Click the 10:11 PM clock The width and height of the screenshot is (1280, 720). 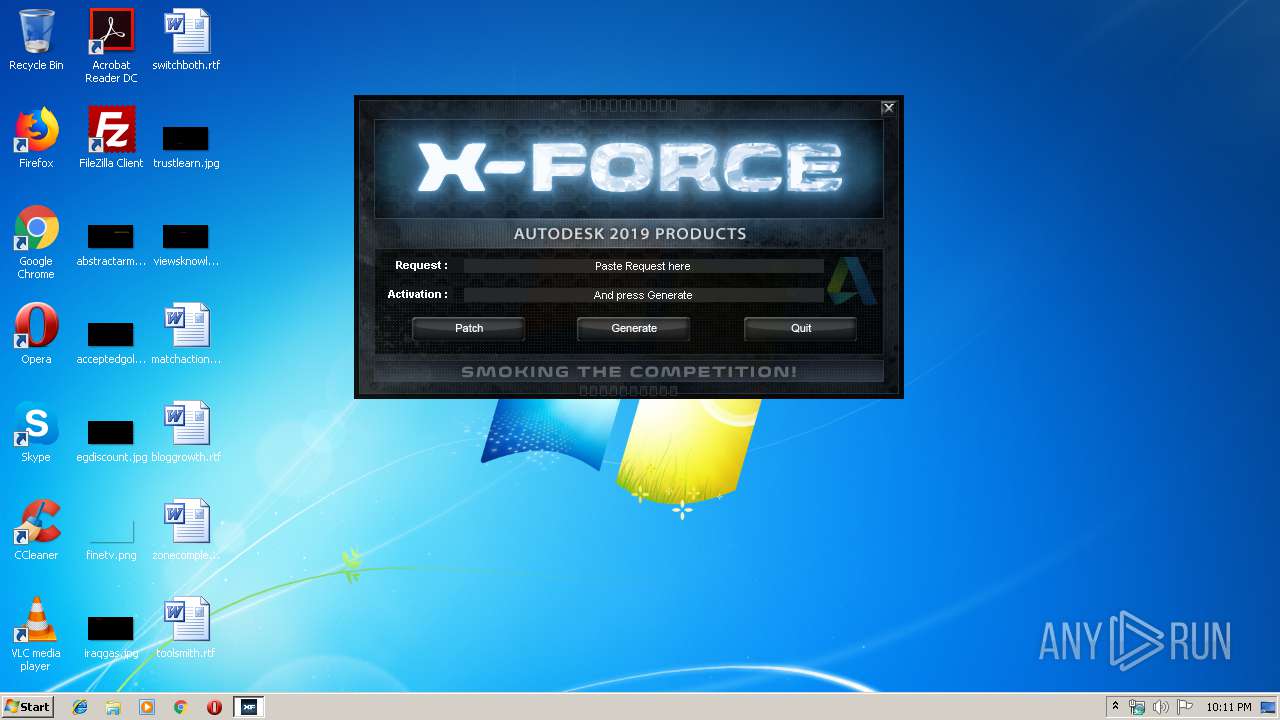(1229, 707)
